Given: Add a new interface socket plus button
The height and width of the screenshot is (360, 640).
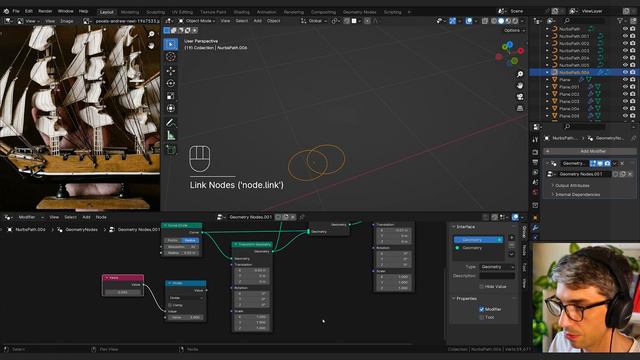Looking at the screenshot, I should click(511, 237).
